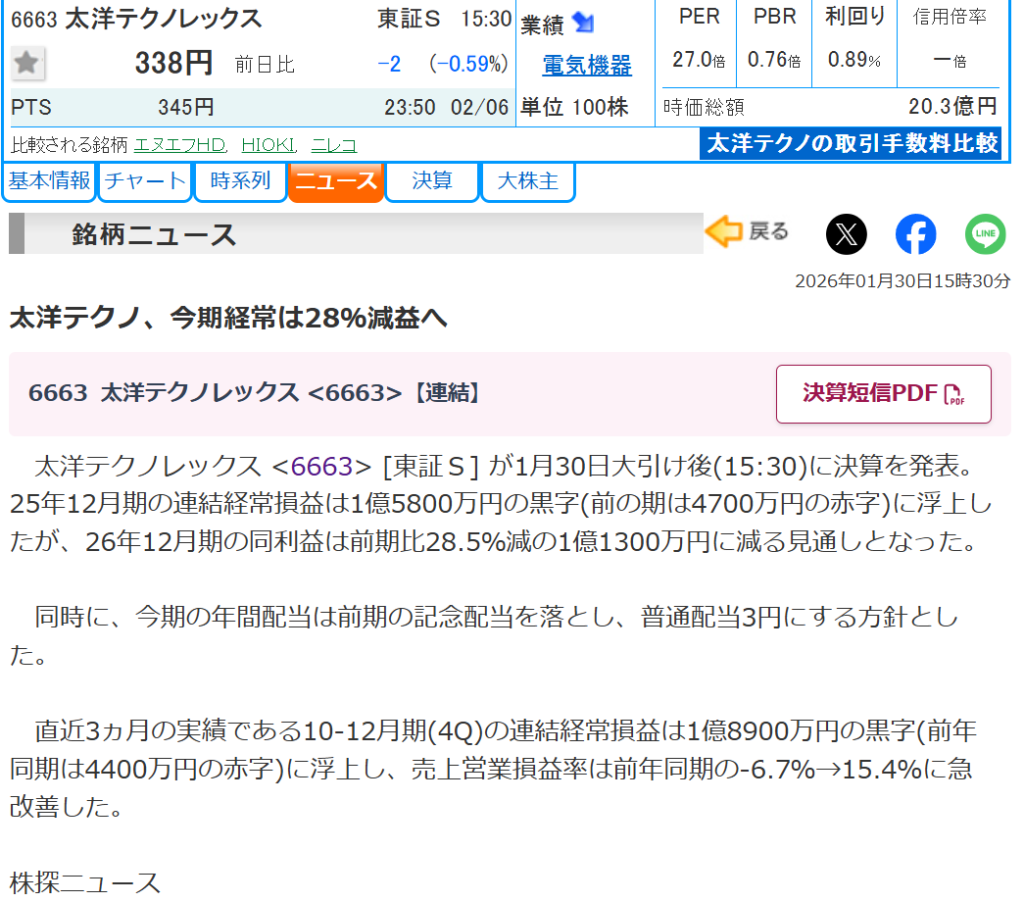The height and width of the screenshot is (902, 1024).
Task: Click the 太洋テクノの取引手数料比較 banner
Action: coord(852,144)
